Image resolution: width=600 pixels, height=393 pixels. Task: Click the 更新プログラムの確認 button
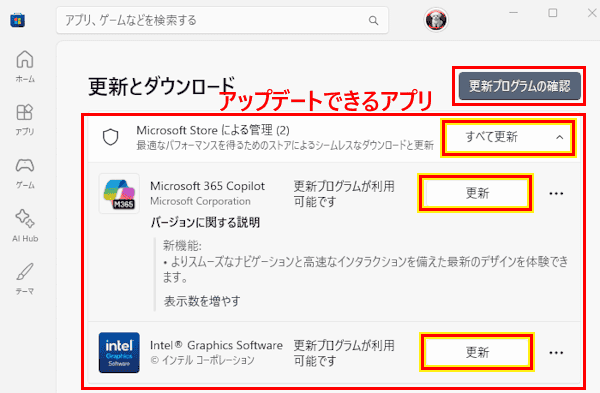(520, 86)
